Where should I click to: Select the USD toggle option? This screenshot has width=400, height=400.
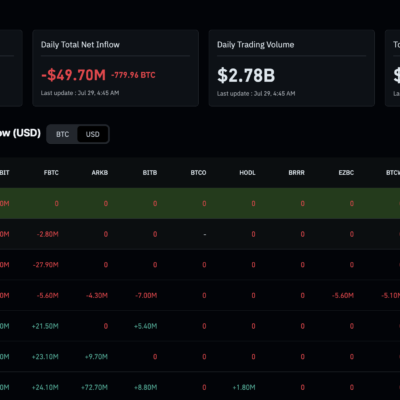pos(93,134)
